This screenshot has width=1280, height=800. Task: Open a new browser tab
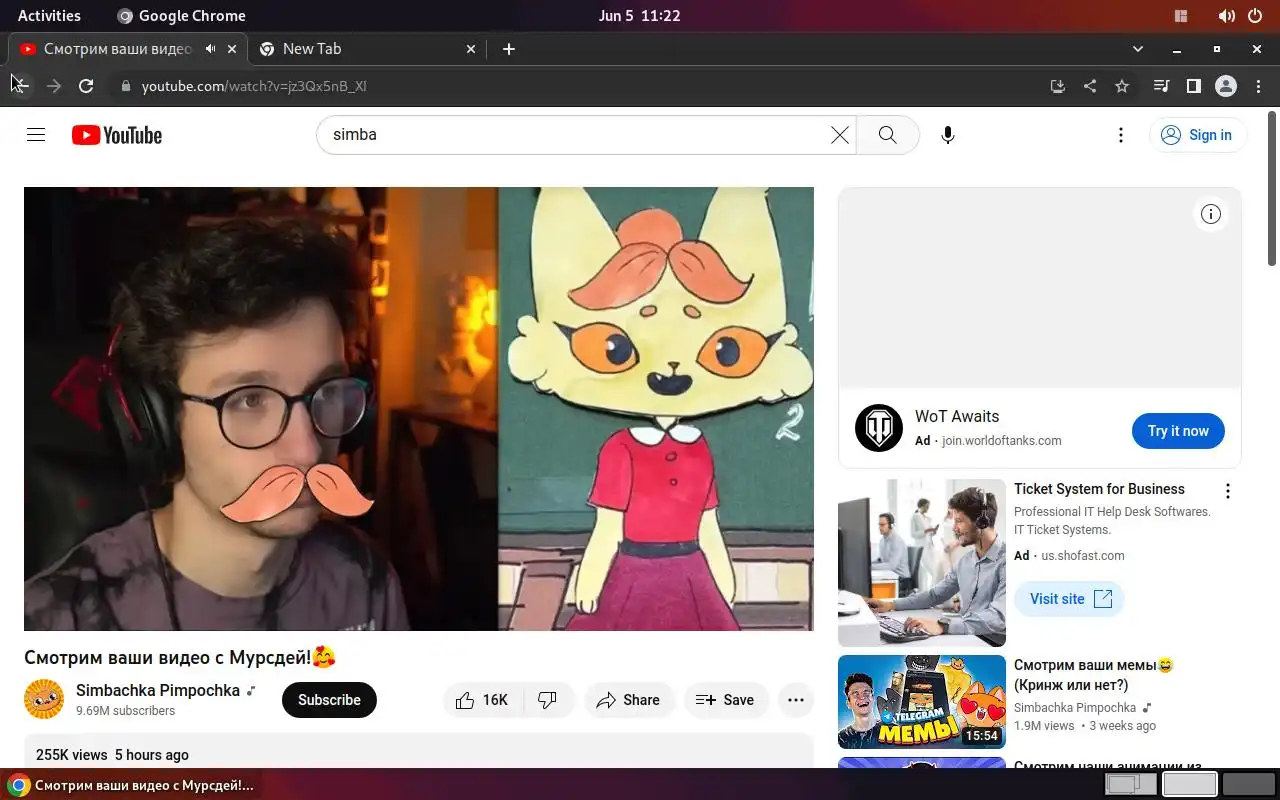coord(509,49)
